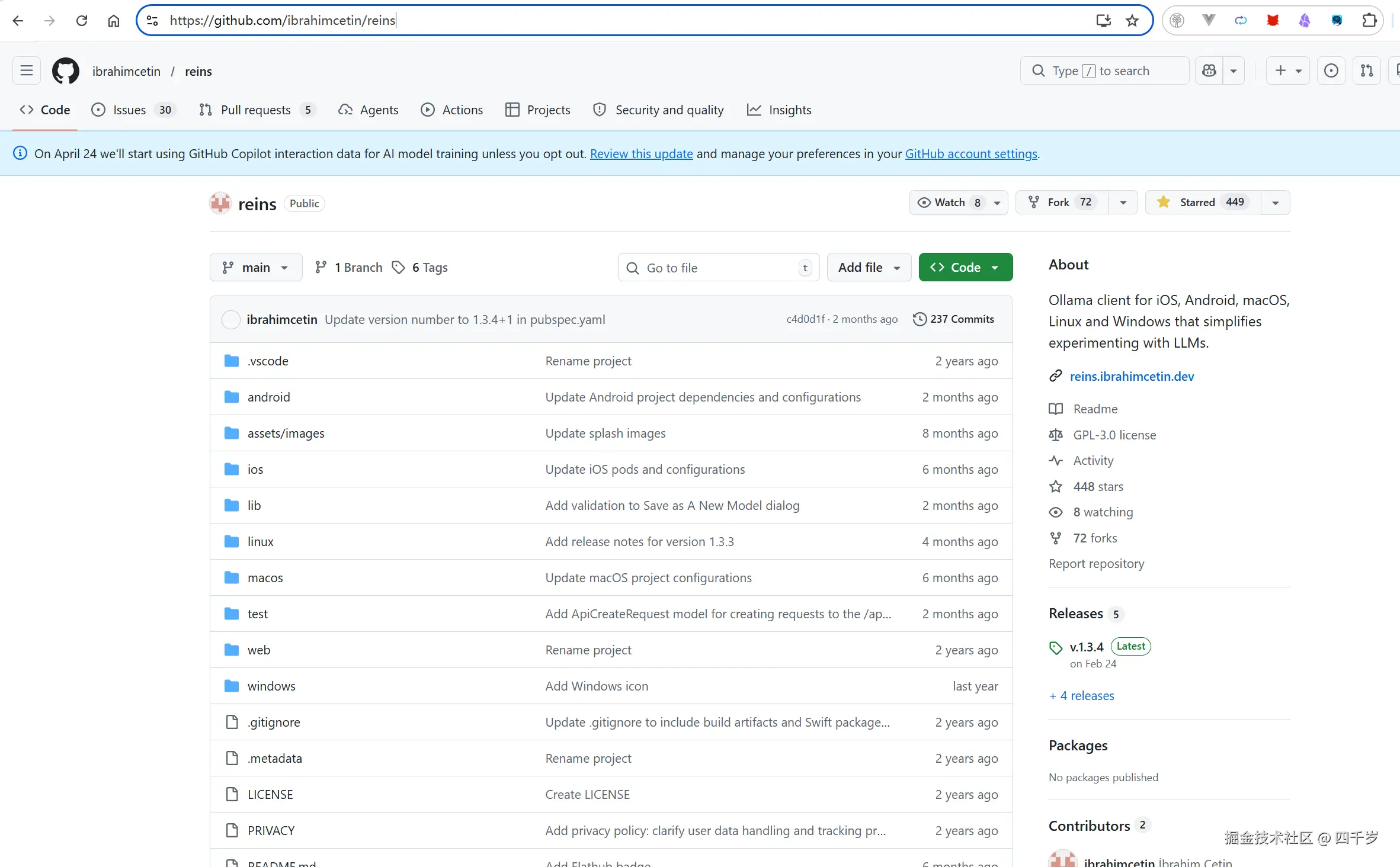Screen dimensions: 1400x867
Task: Open the issues inbox icon in header
Action: click(x=1331, y=71)
